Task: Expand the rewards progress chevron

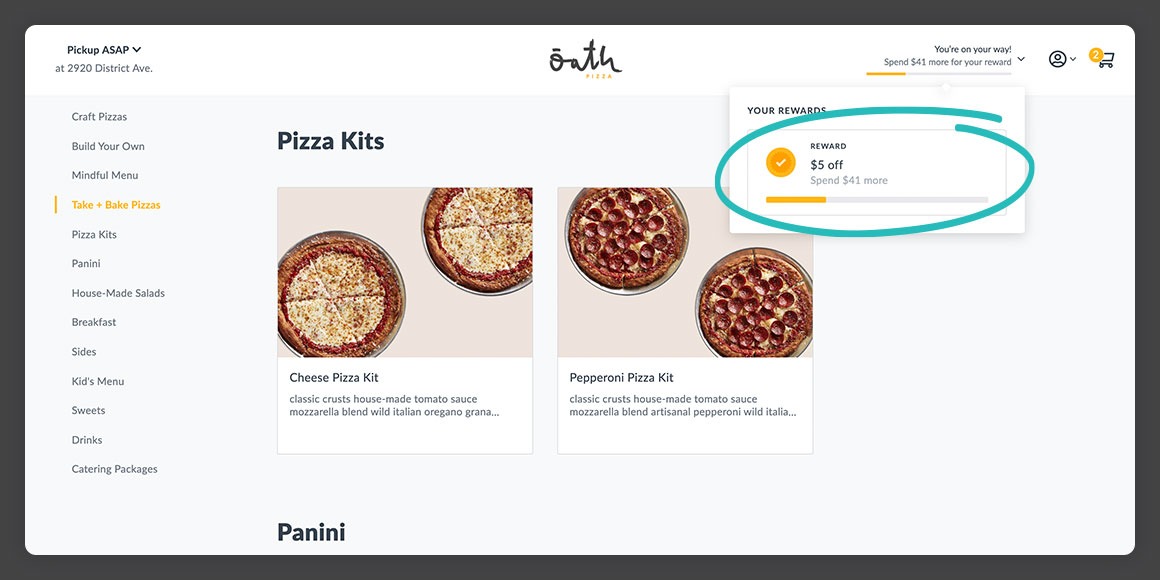Action: [x=1019, y=58]
